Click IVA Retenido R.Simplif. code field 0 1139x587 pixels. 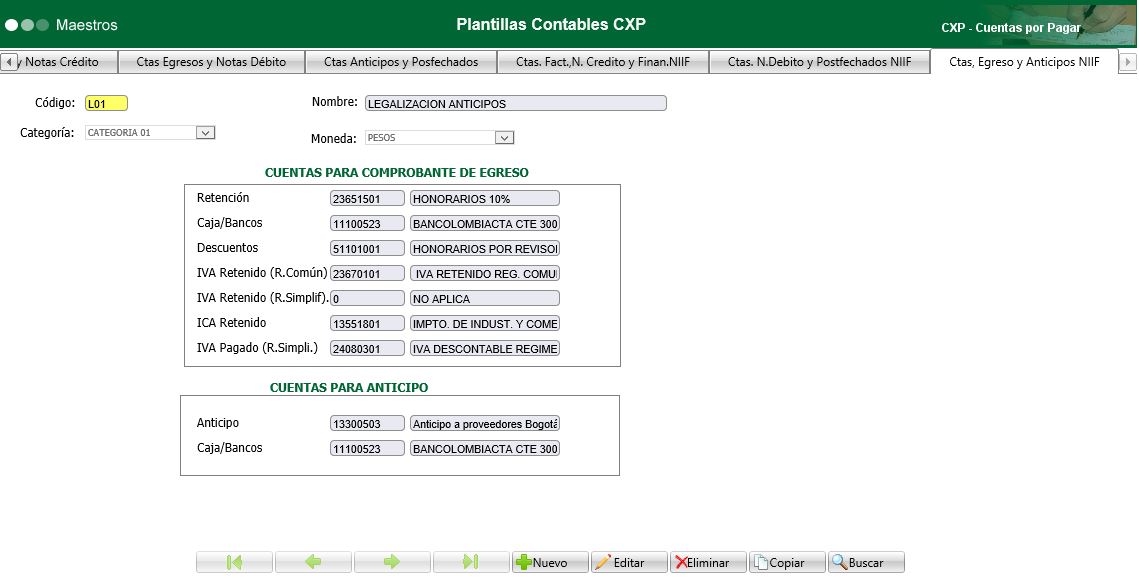point(368,298)
